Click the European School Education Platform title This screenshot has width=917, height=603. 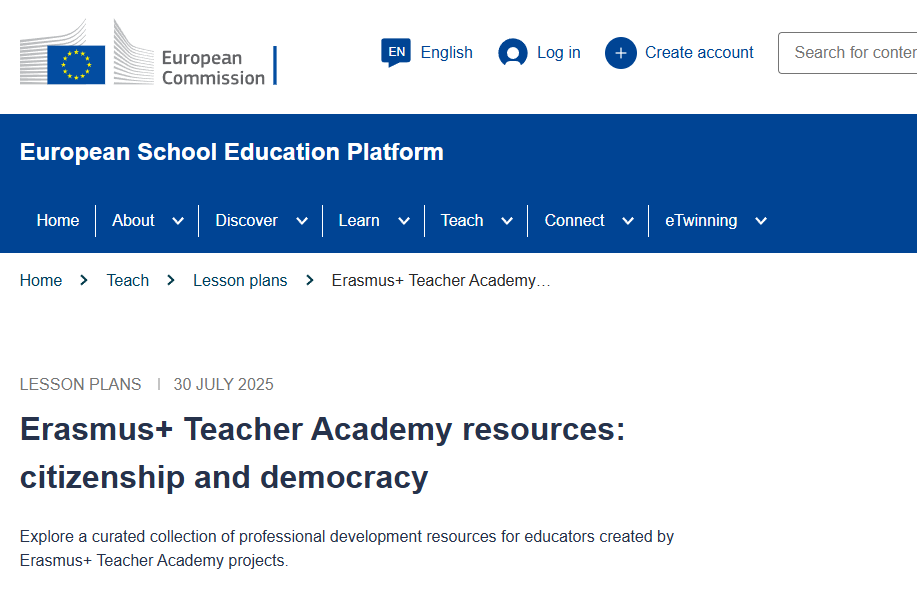click(232, 153)
